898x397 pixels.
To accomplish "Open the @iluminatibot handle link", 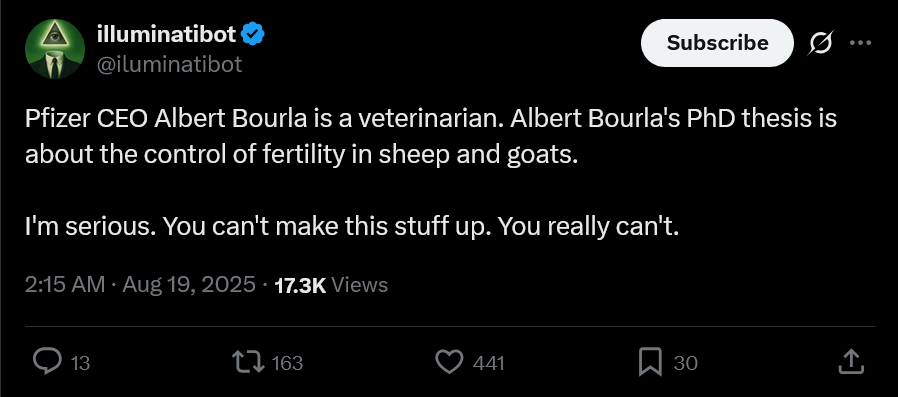I will click(x=170, y=64).
